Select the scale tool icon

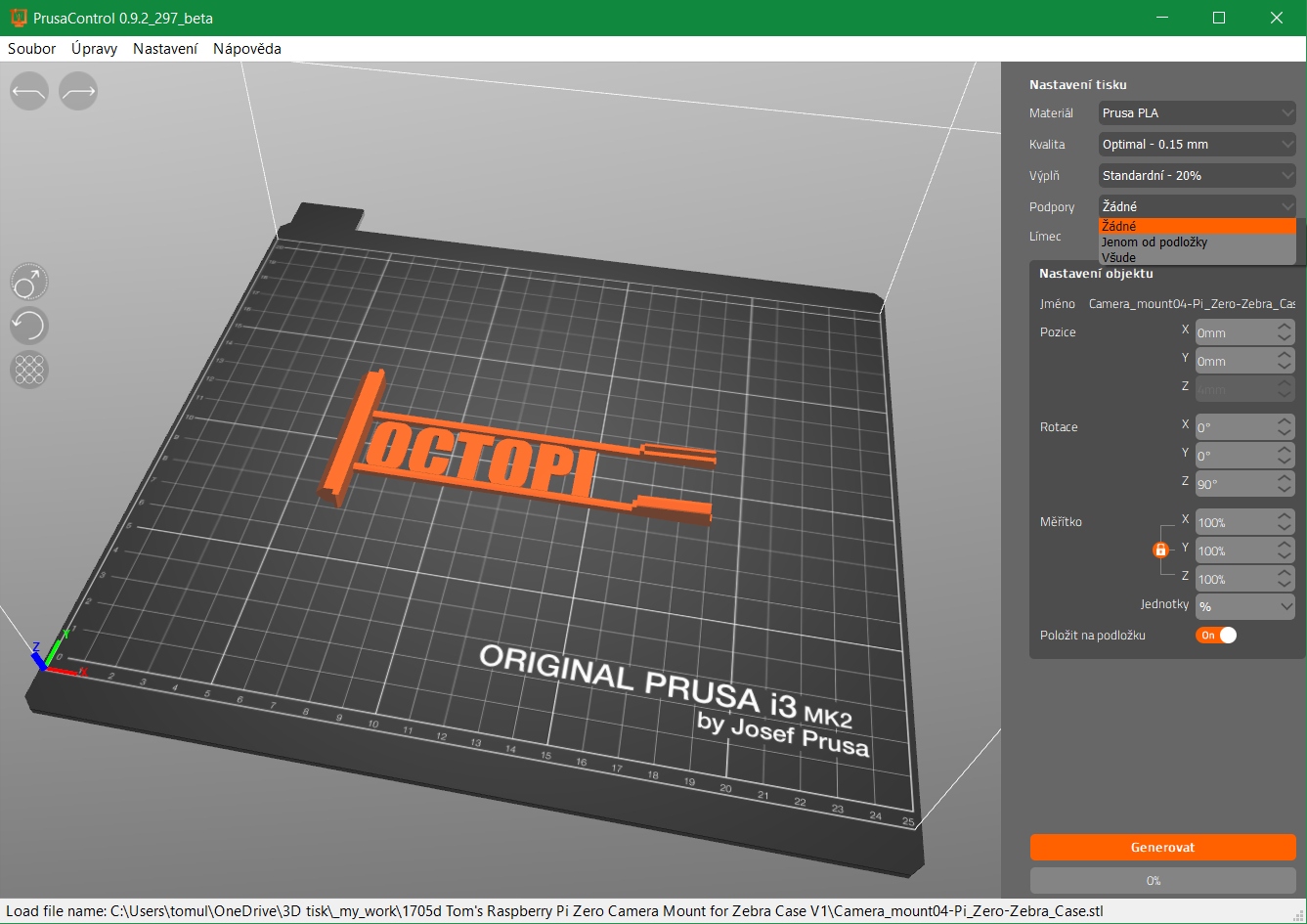click(29, 282)
